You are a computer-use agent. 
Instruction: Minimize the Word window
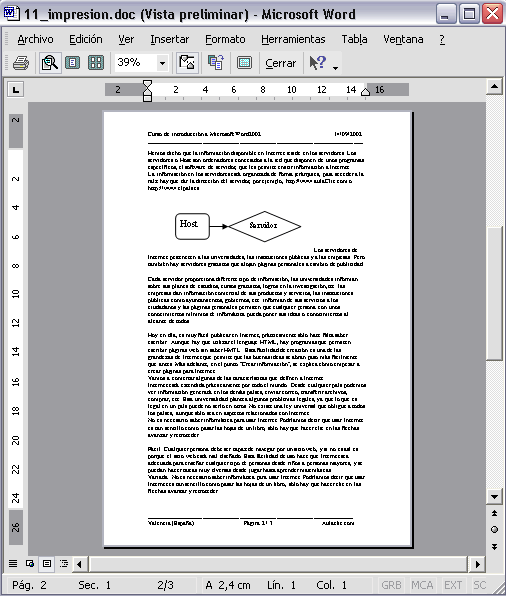point(446,14)
